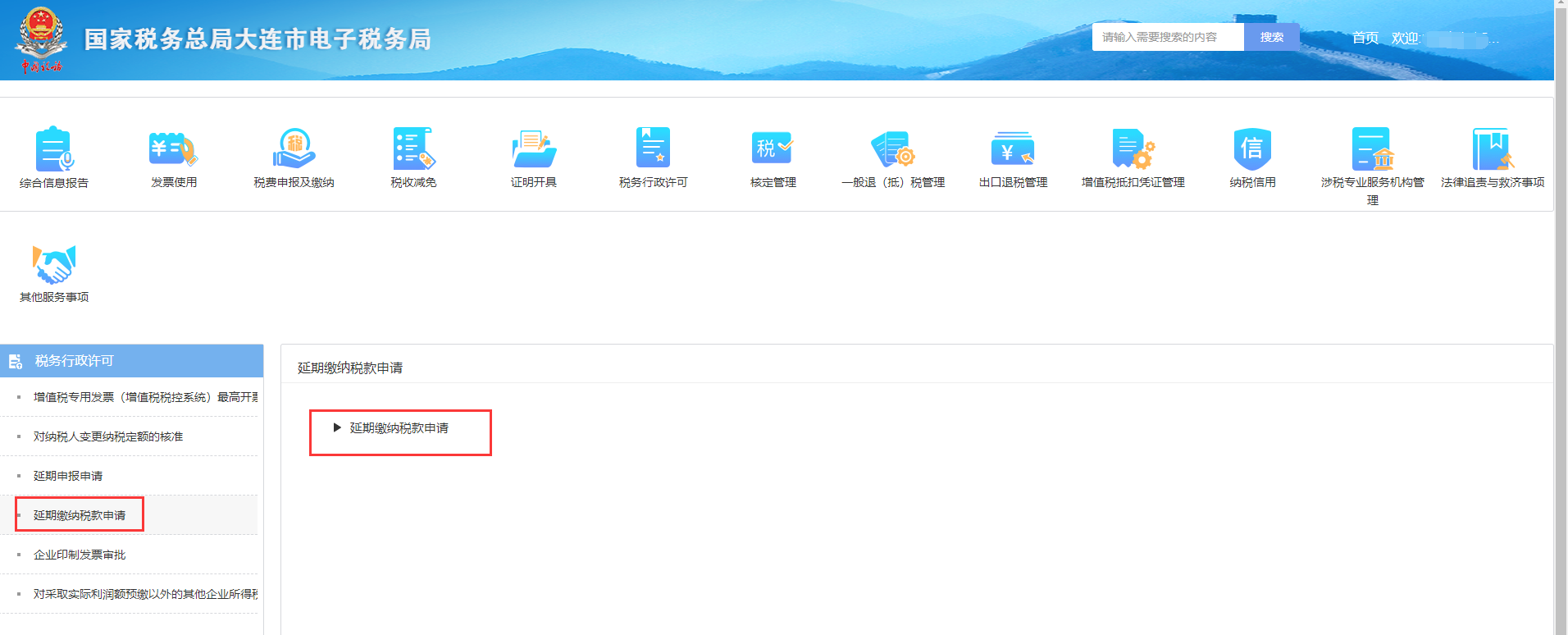
Task: Select 延期申报申请 in sidebar
Action: [68, 476]
